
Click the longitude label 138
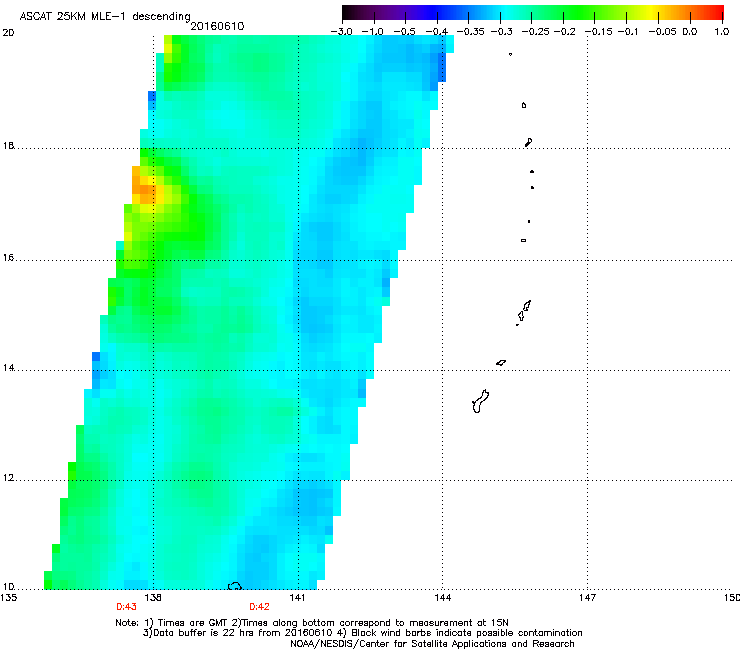(153, 598)
